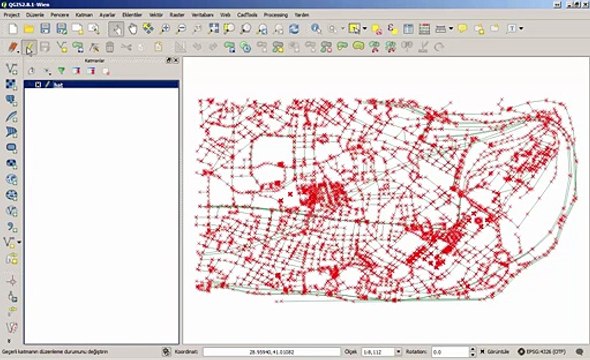The height and width of the screenshot is (360, 590).
Task: Click the Save As icon
Action: pyautogui.click(x=62, y=29)
